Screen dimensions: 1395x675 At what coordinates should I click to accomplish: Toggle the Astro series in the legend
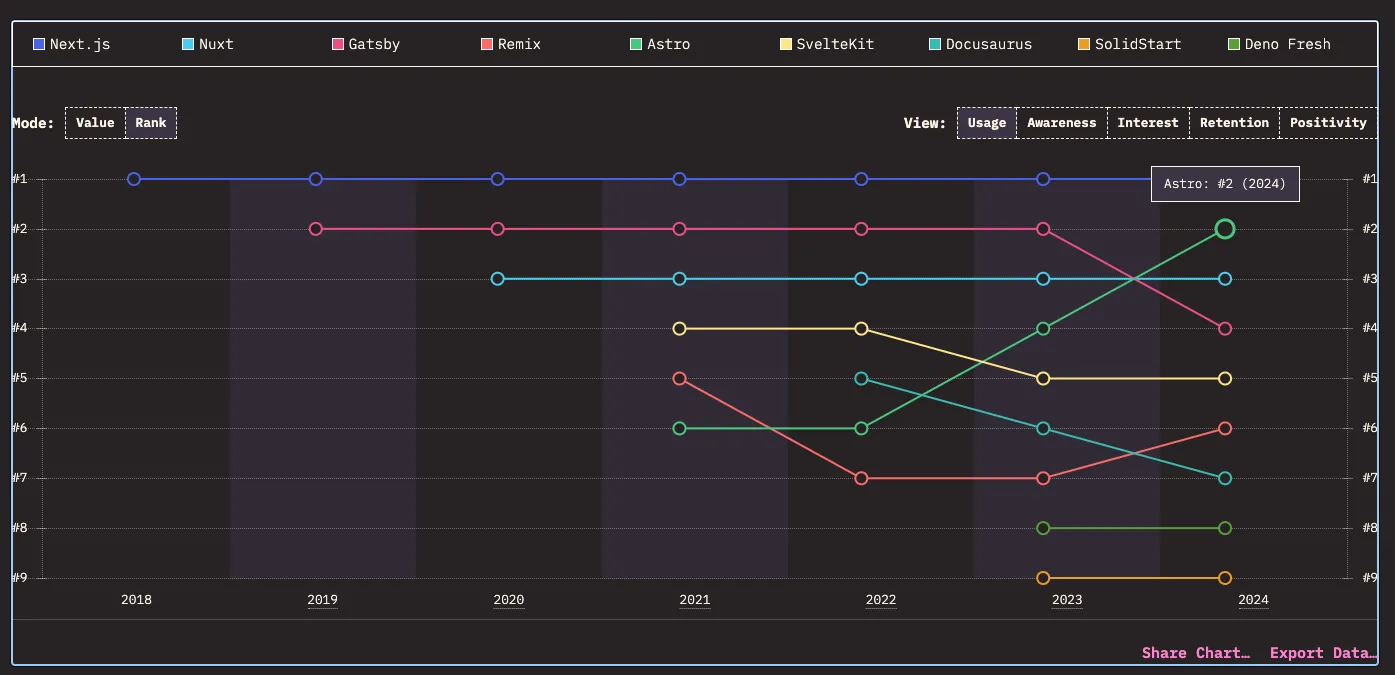click(660, 44)
